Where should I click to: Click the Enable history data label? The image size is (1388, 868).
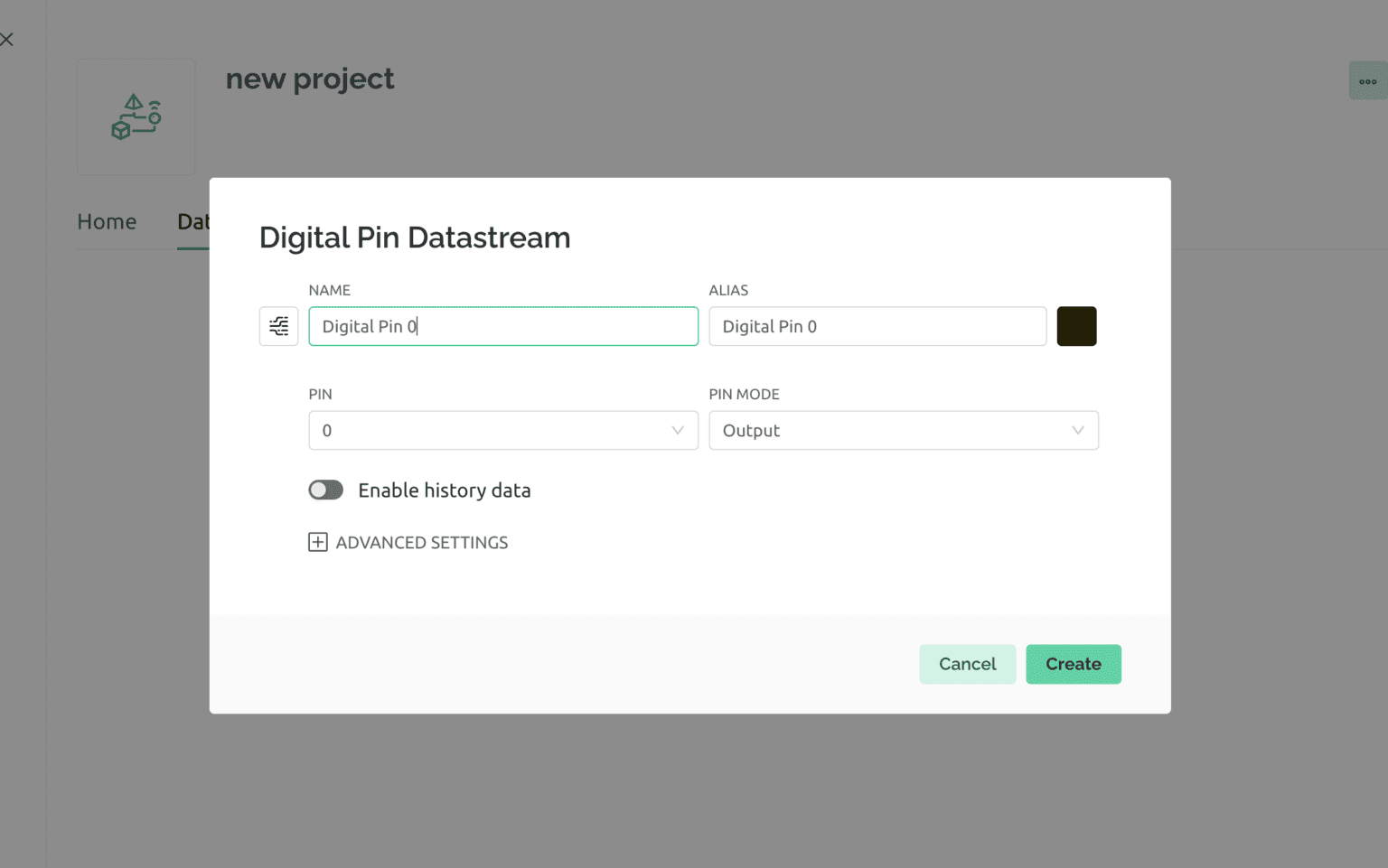point(445,490)
